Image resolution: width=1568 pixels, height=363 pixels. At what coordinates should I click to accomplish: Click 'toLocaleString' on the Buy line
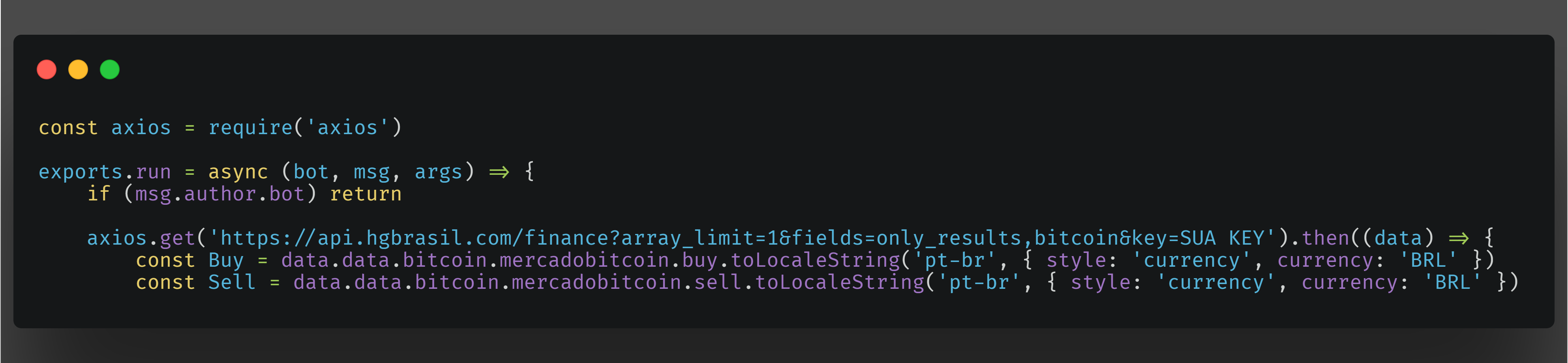tap(815, 260)
